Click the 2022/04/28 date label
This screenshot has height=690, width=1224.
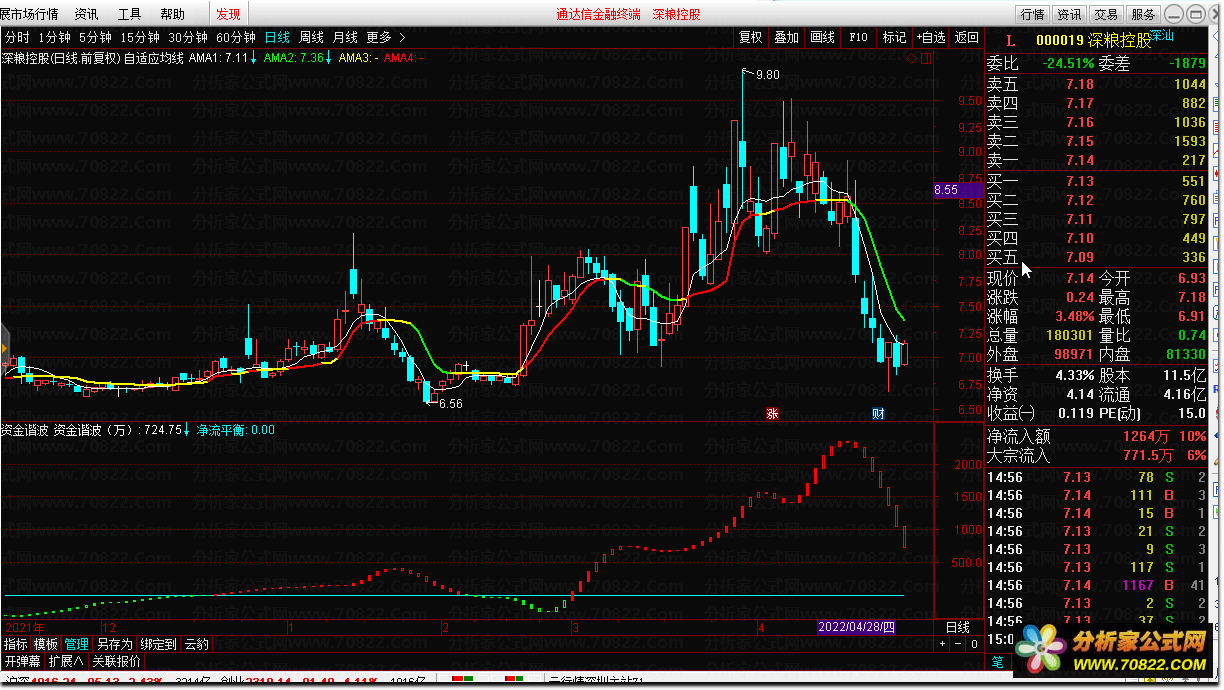click(856, 627)
